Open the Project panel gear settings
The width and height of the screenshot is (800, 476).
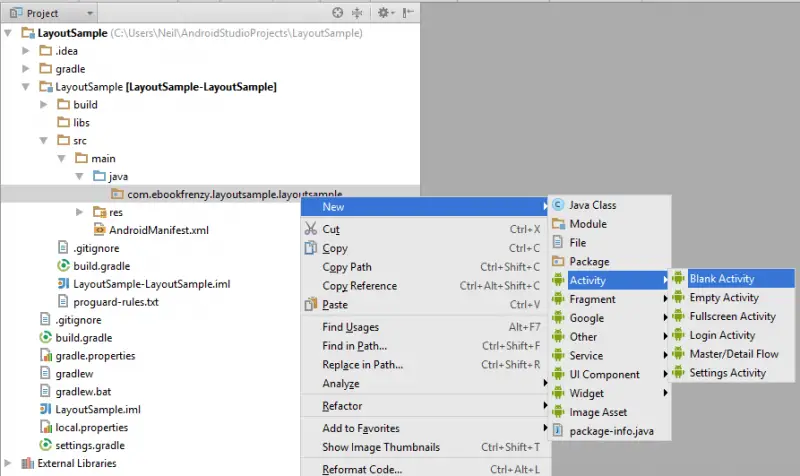coord(381,14)
